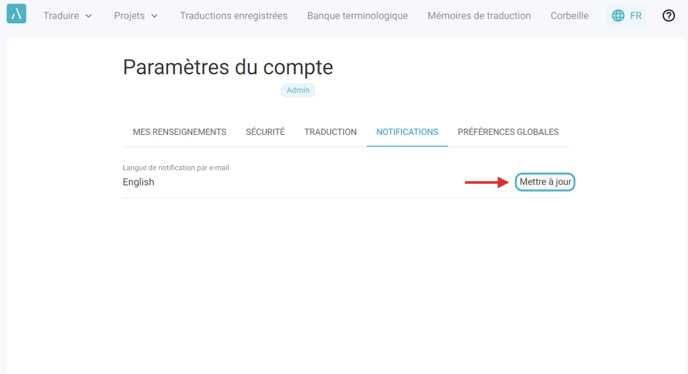Viewport: 688px width, 374px height.
Task: Click the English notification language value
Action: click(138, 182)
